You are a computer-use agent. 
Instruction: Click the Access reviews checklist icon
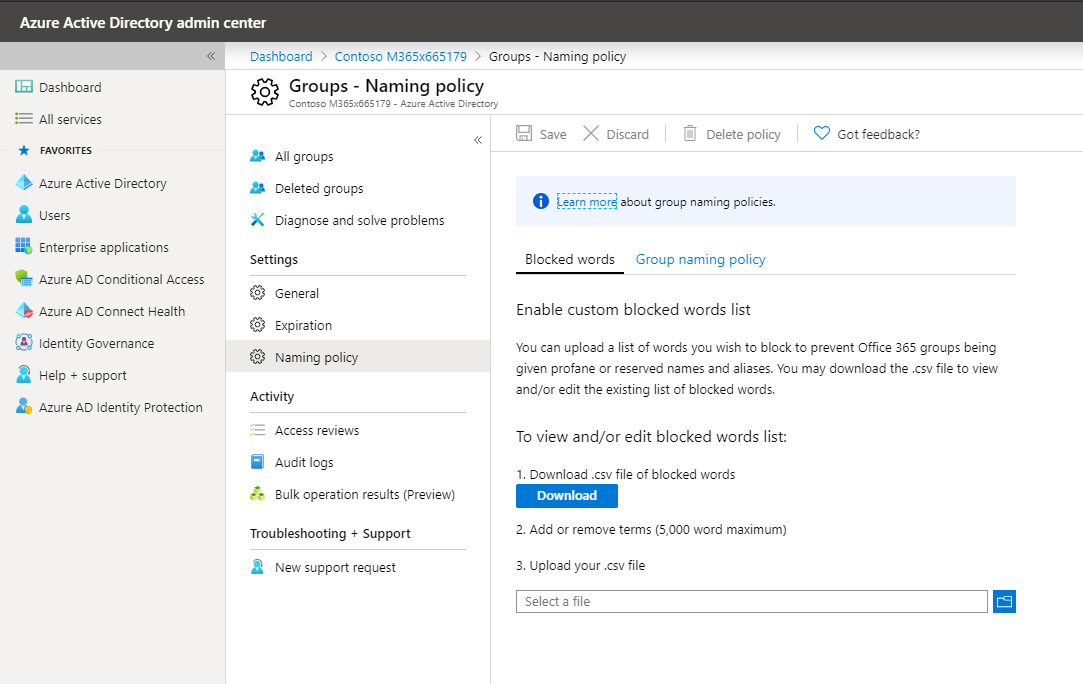tap(258, 430)
